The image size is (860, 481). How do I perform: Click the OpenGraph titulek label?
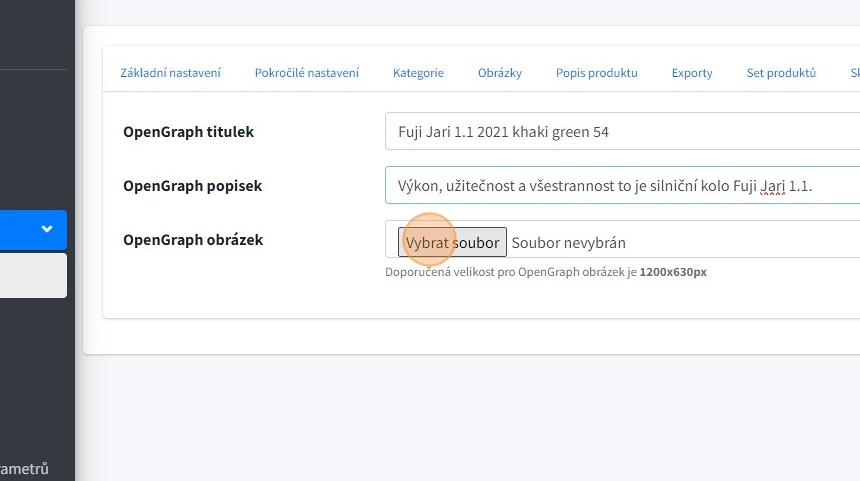pos(188,132)
